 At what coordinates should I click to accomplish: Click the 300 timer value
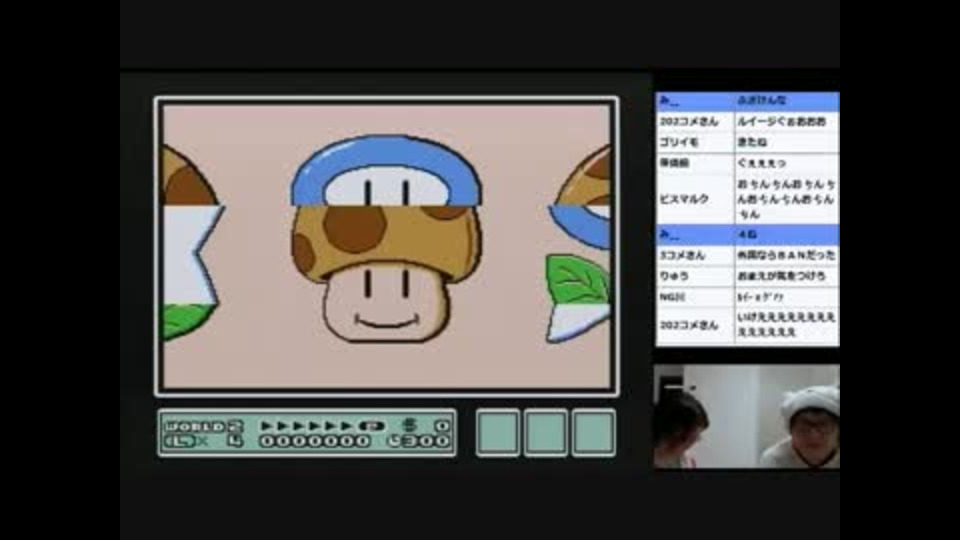click(x=426, y=441)
